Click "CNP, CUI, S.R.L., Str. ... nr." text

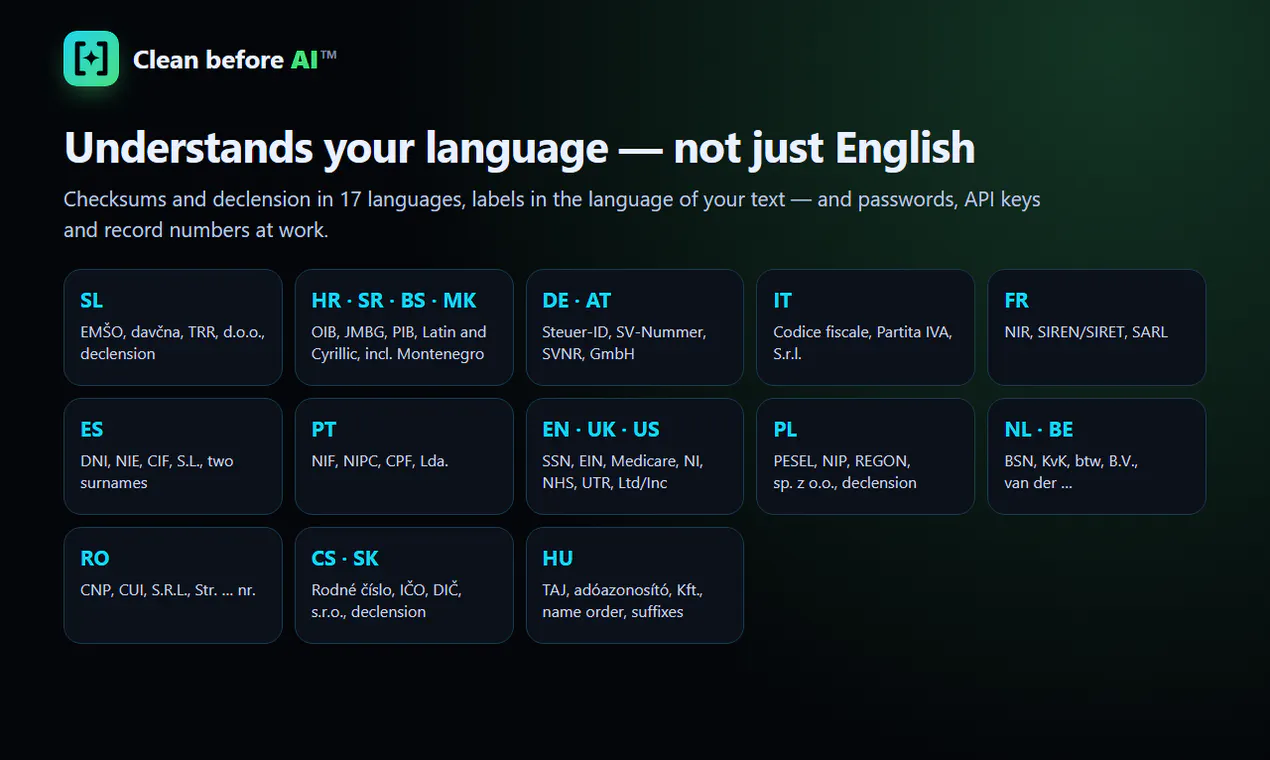click(168, 590)
